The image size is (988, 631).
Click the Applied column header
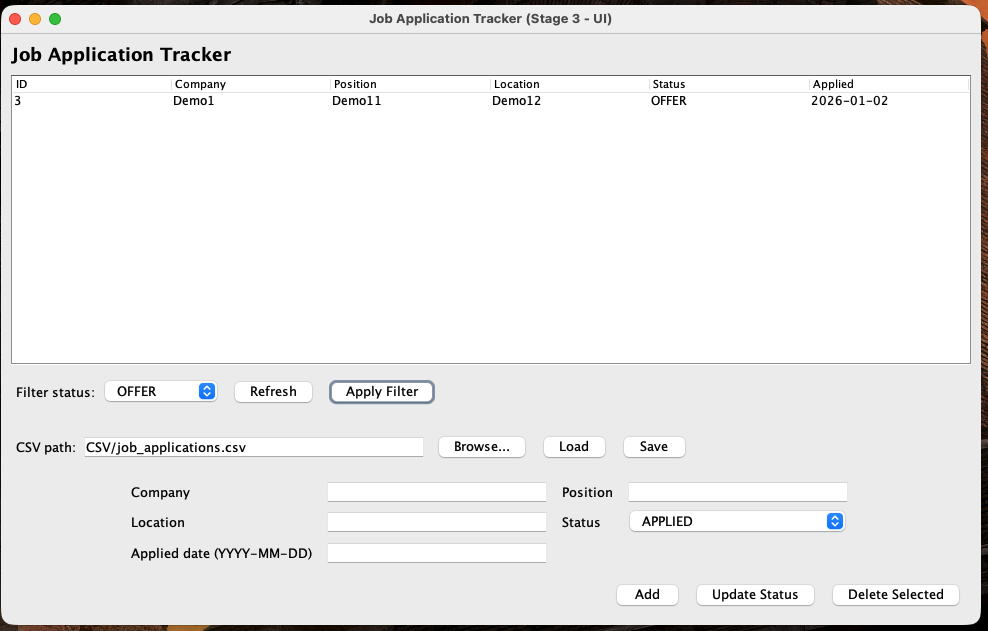tap(889, 84)
